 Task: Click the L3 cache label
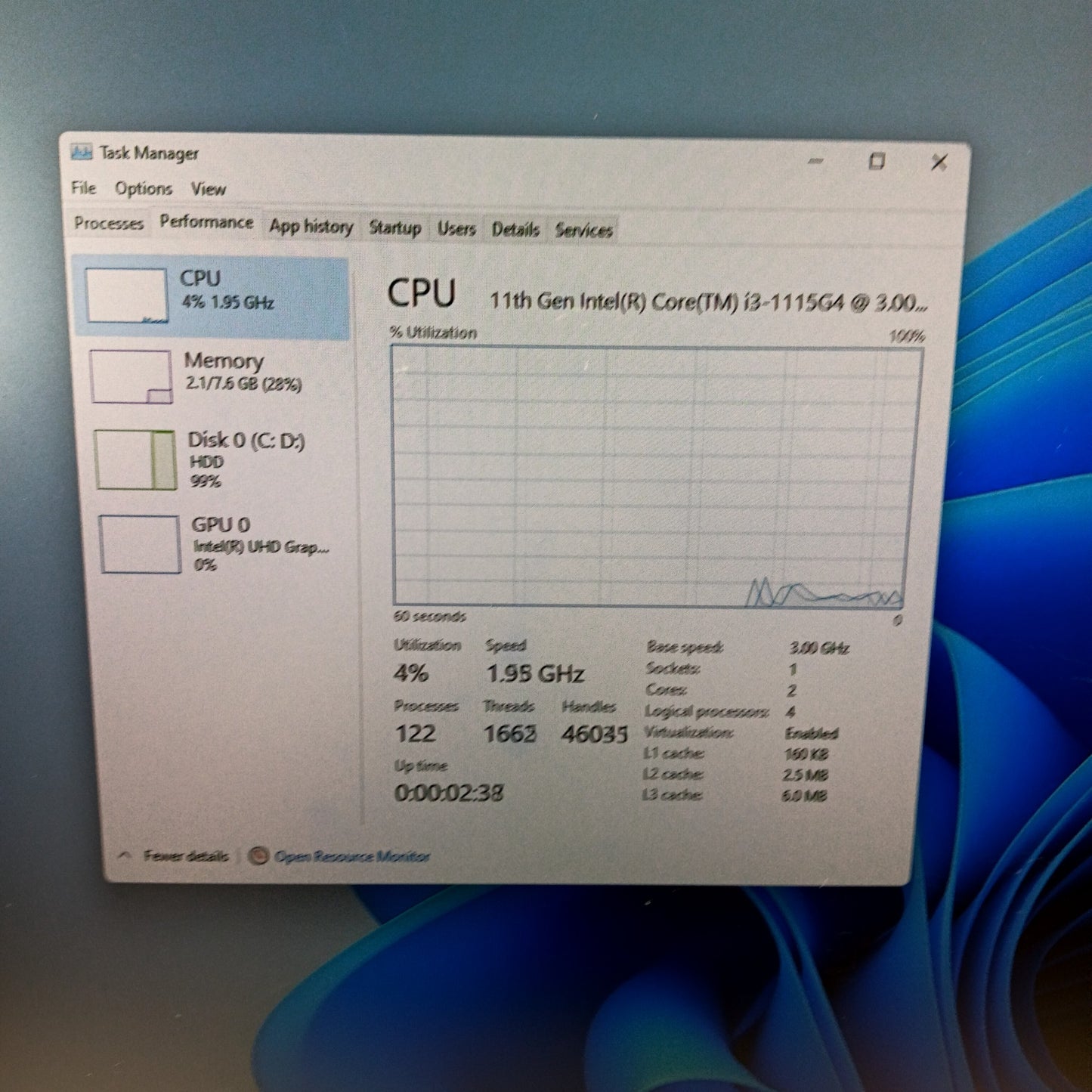672,795
